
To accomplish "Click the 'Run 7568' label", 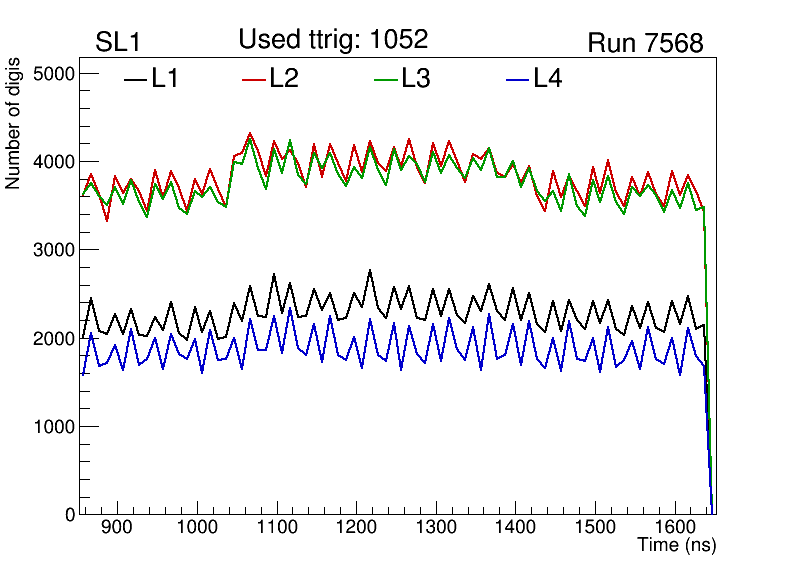I will (645, 43).
